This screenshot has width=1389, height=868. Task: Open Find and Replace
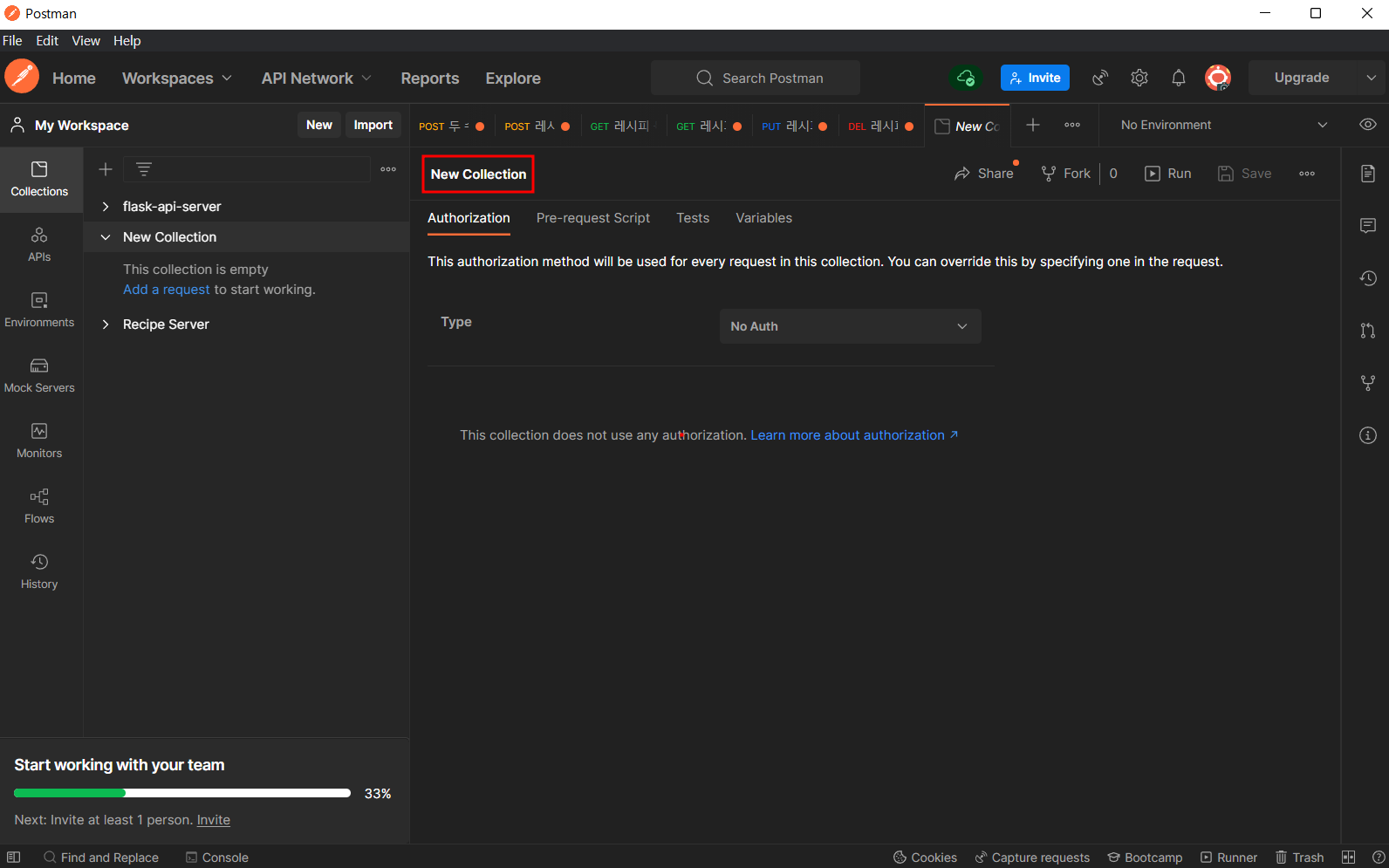pyautogui.click(x=101, y=858)
